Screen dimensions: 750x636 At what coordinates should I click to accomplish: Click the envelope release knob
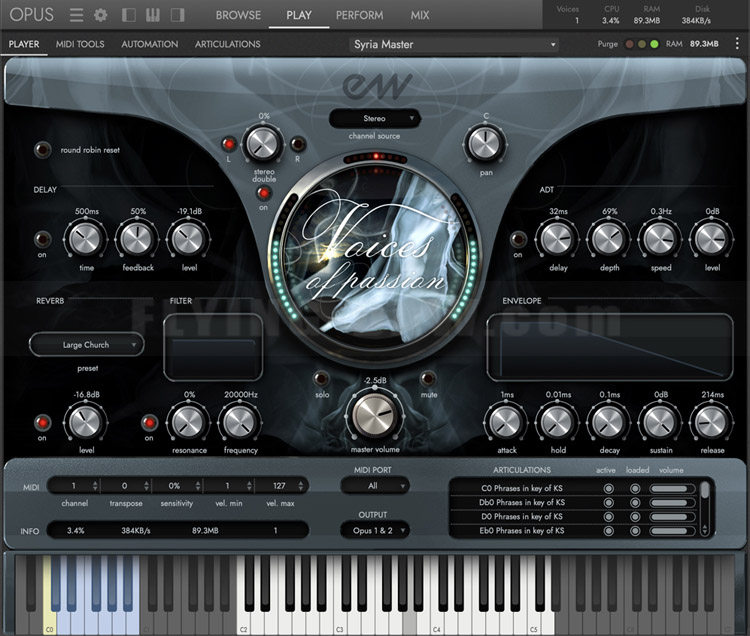click(711, 422)
